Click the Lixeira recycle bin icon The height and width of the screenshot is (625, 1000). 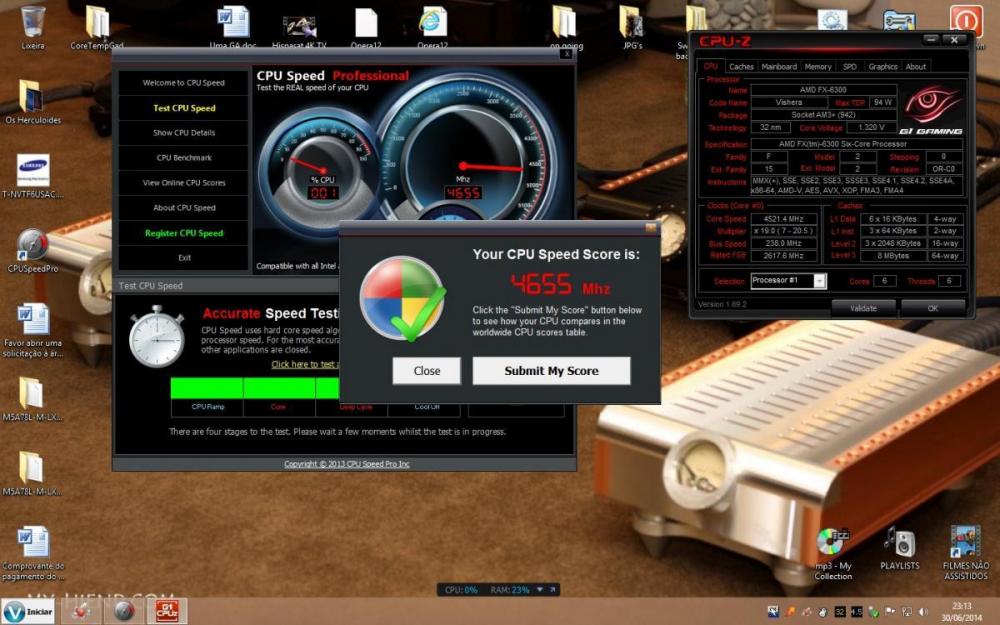32,22
